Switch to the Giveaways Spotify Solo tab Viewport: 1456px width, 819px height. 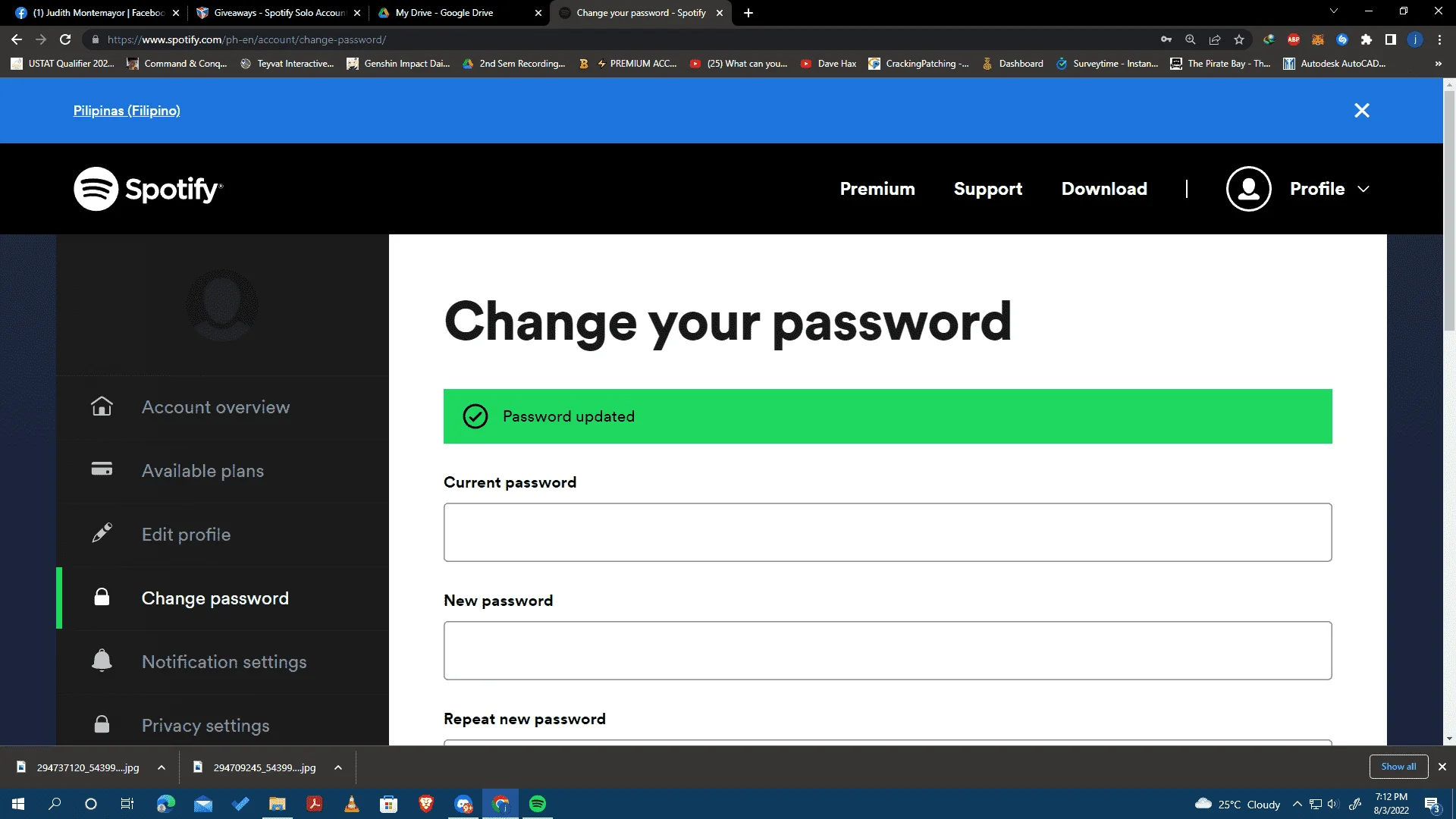(279, 13)
